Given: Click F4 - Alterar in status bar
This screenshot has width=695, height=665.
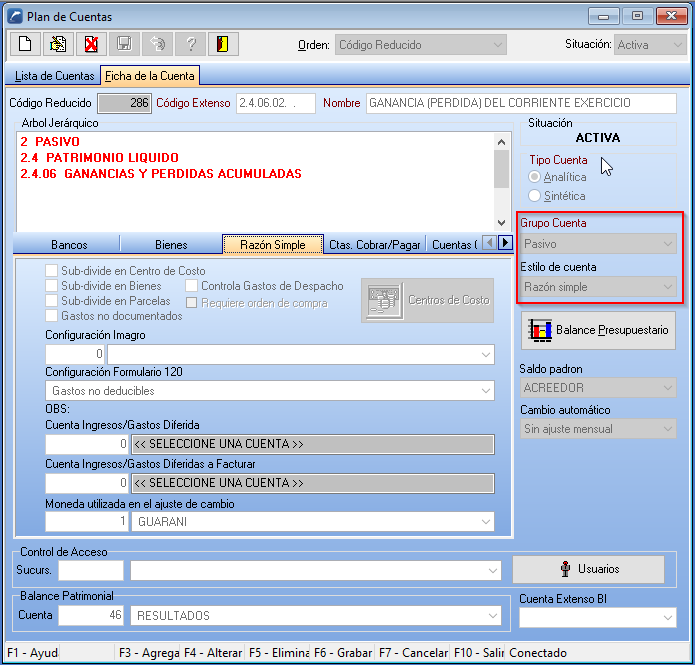Looking at the screenshot, I should click(x=213, y=653).
